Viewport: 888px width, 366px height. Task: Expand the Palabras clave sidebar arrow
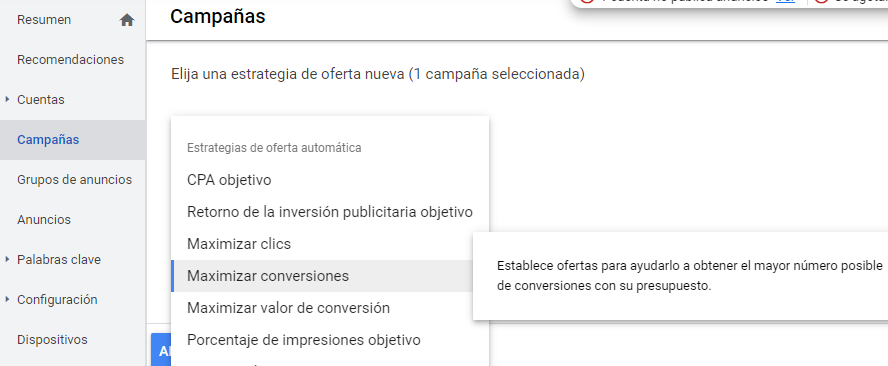point(7,259)
